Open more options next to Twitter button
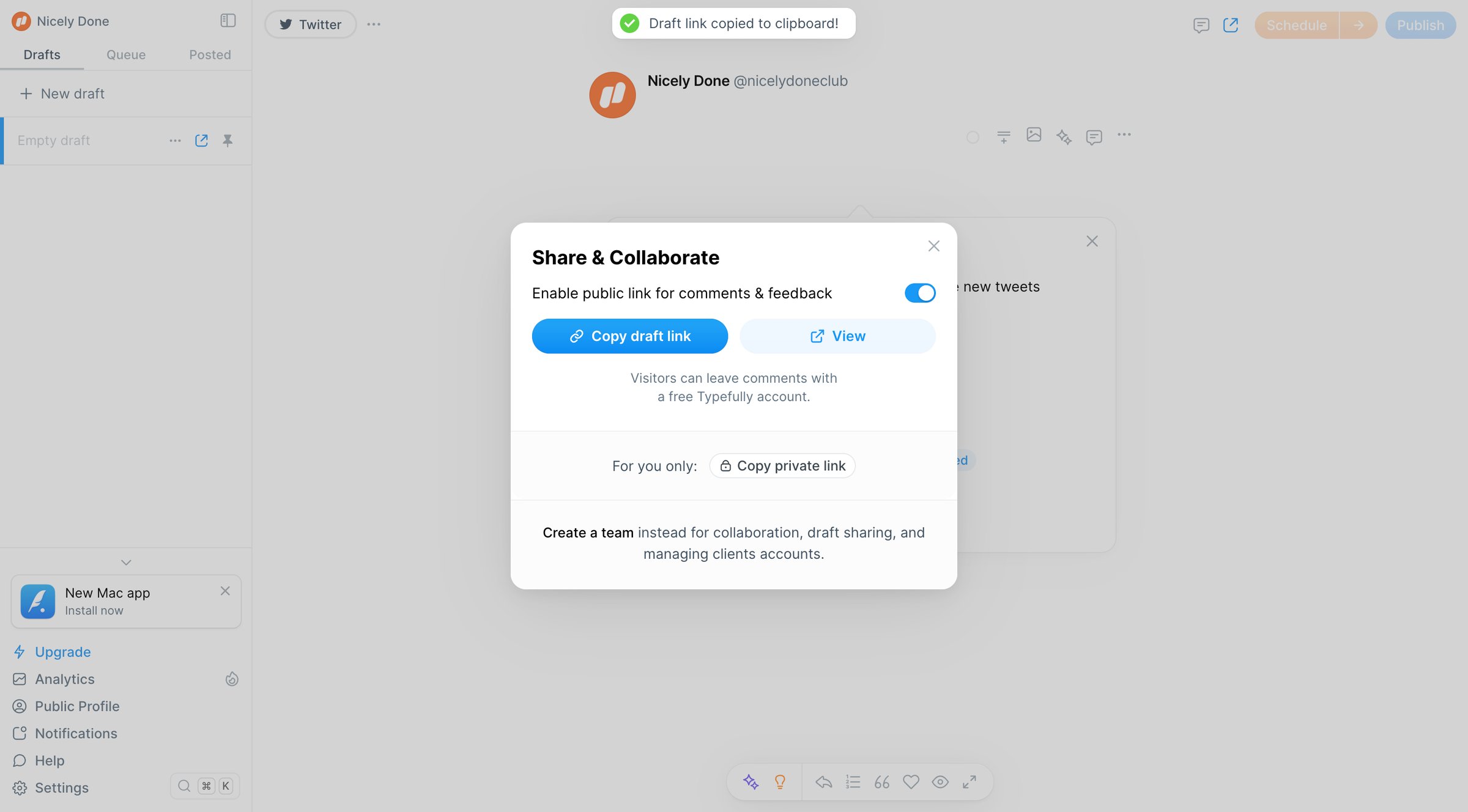The image size is (1468, 812). 374,24
